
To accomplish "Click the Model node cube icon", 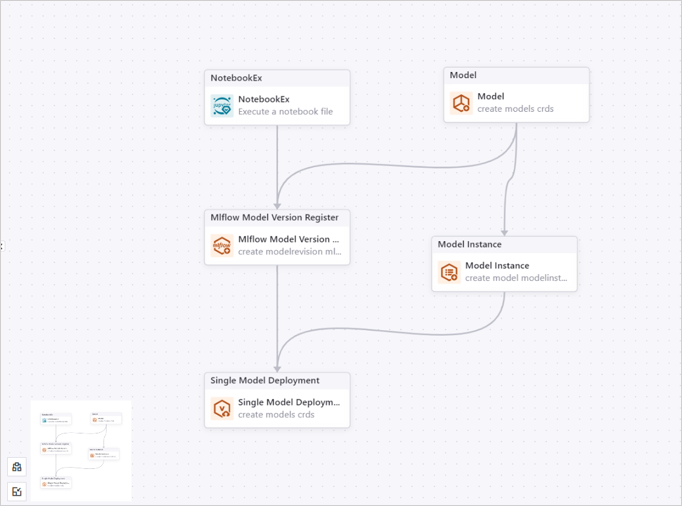I will [x=461, y=103].
